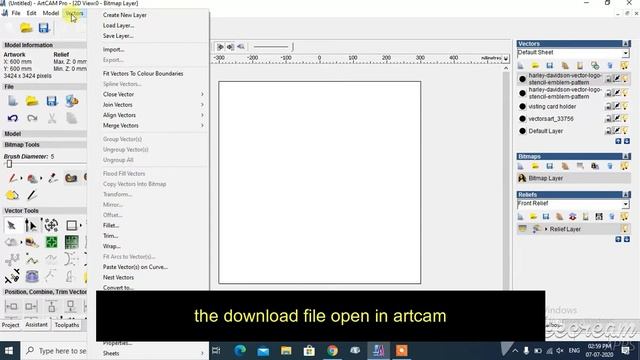Toggle all vector layers visibility in Vectors toolbar
Screen dimensions: 640x360
coord(624,65)
